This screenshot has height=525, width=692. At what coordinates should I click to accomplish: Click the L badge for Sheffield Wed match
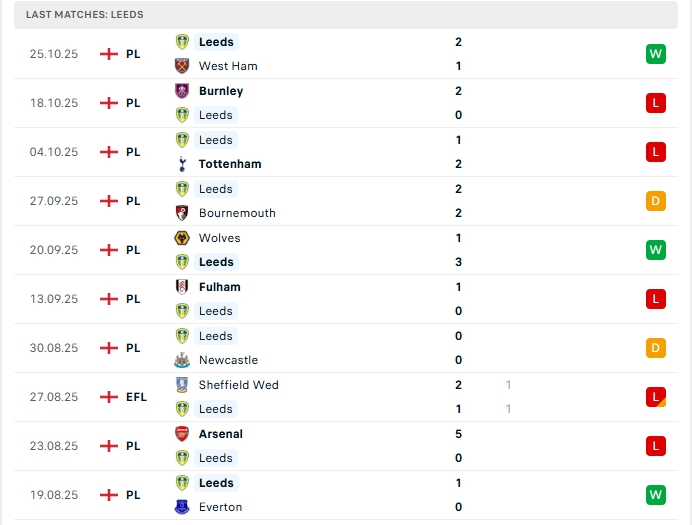pyautogui.click(x=655, y=397)
